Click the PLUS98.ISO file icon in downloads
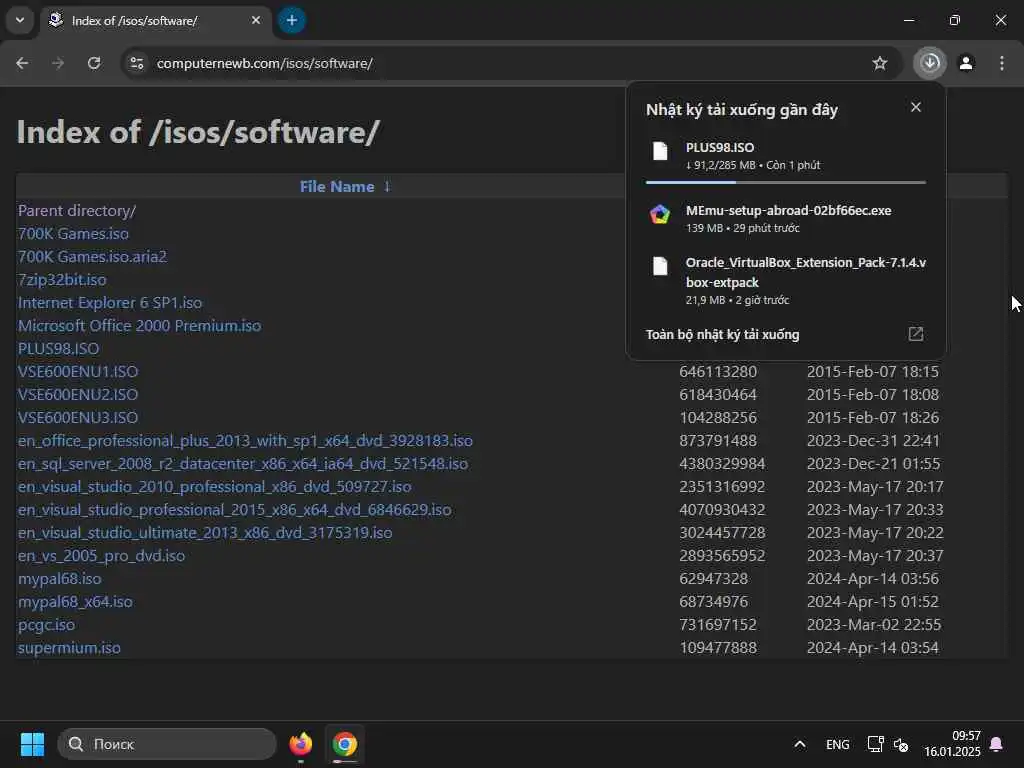Screen dimensions: 1024x768 (660, 151)
